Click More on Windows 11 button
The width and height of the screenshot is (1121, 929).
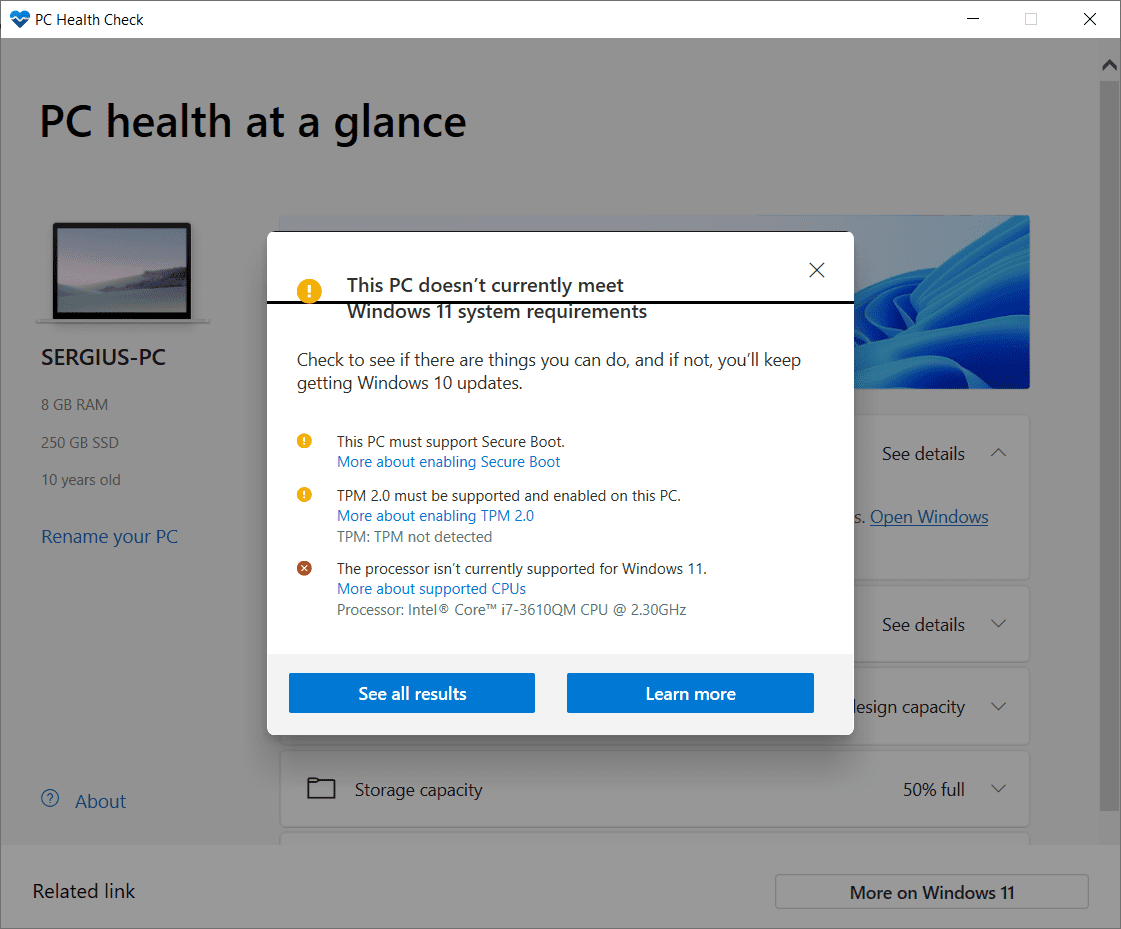click(x=932, y=892)
